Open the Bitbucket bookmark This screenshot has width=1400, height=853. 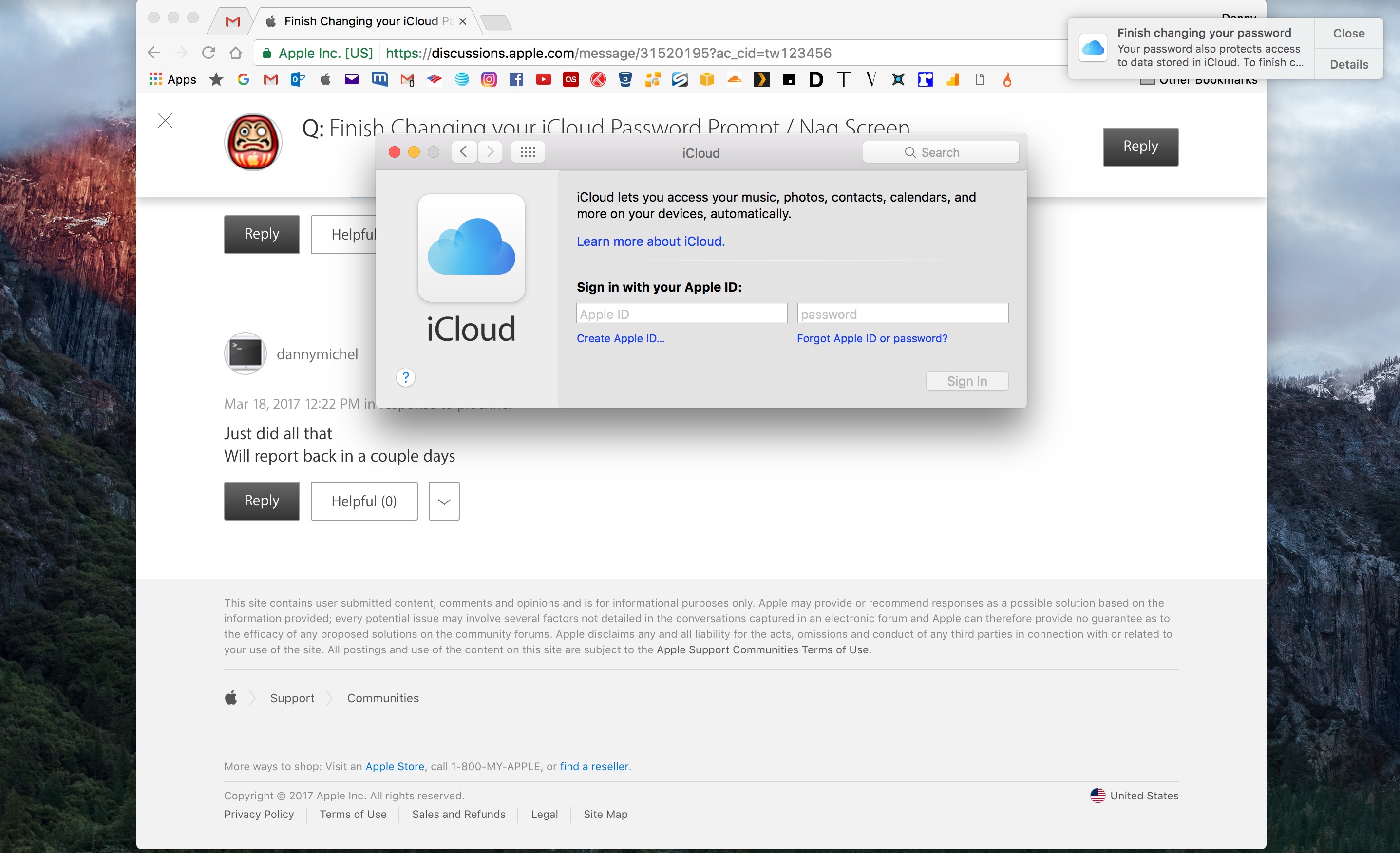625,79
